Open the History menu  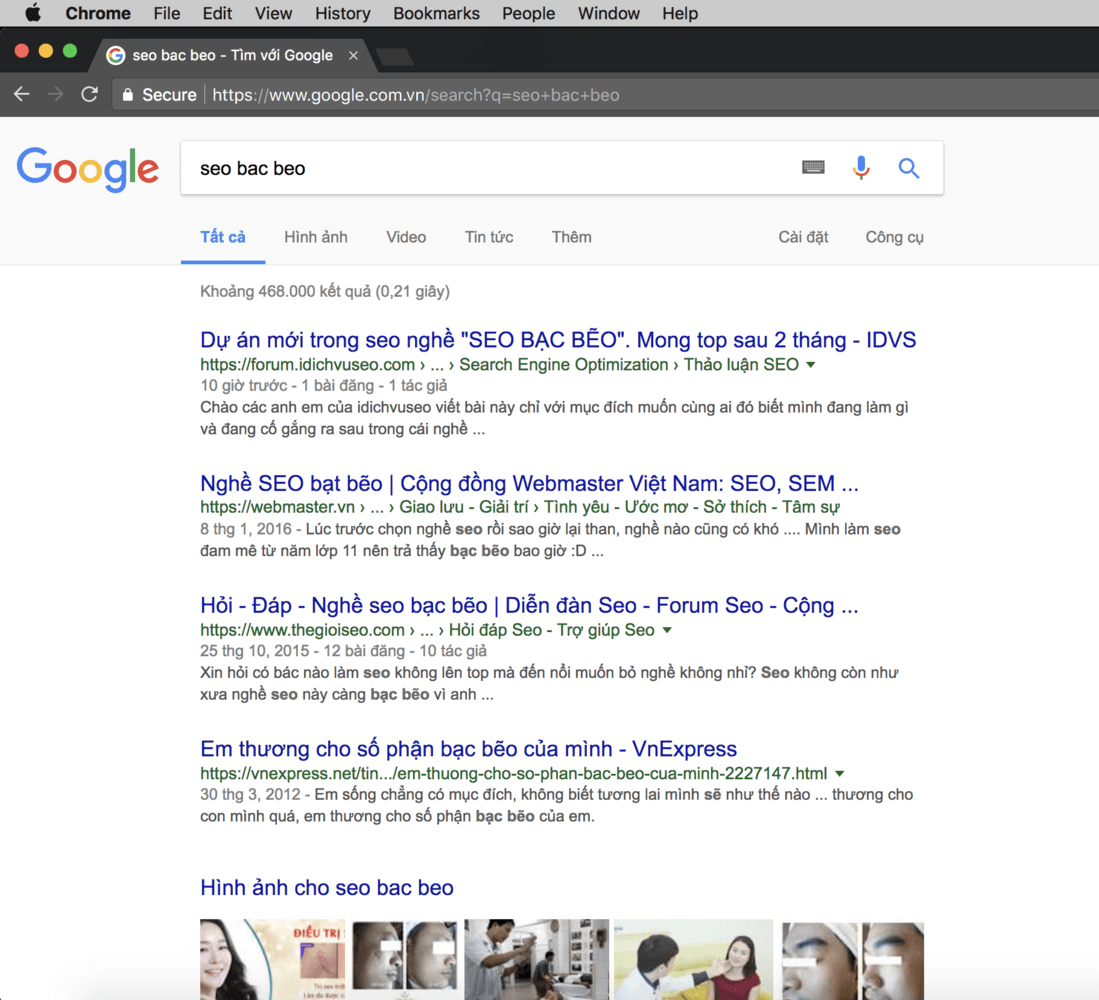(343, 13)
